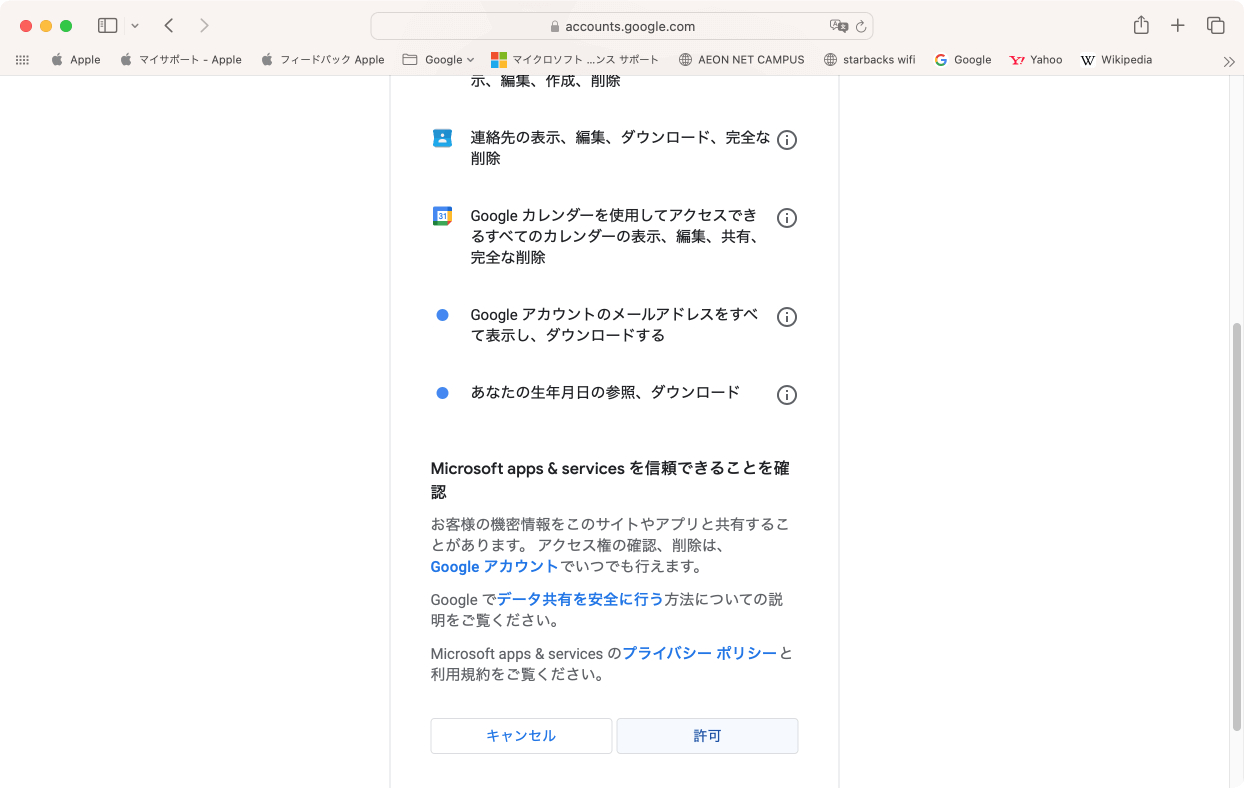
Task: Show the tab overview icon
Action: [x=1216, y=26]
